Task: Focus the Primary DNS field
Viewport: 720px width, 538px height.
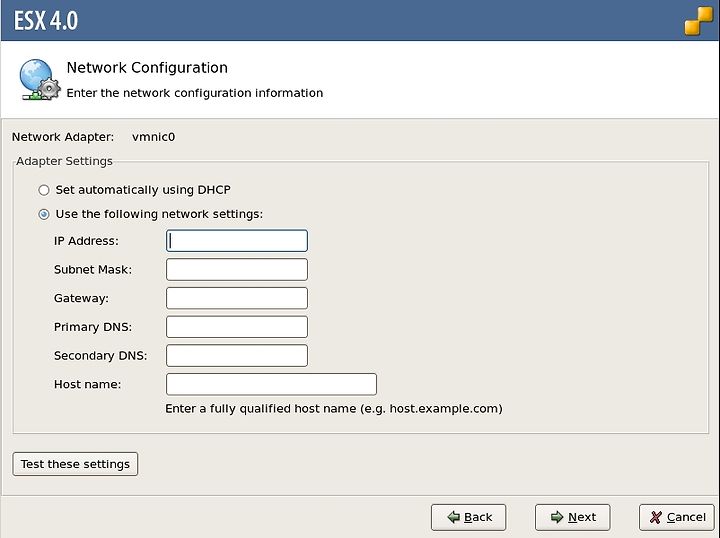Action: [x=237, y=327]
